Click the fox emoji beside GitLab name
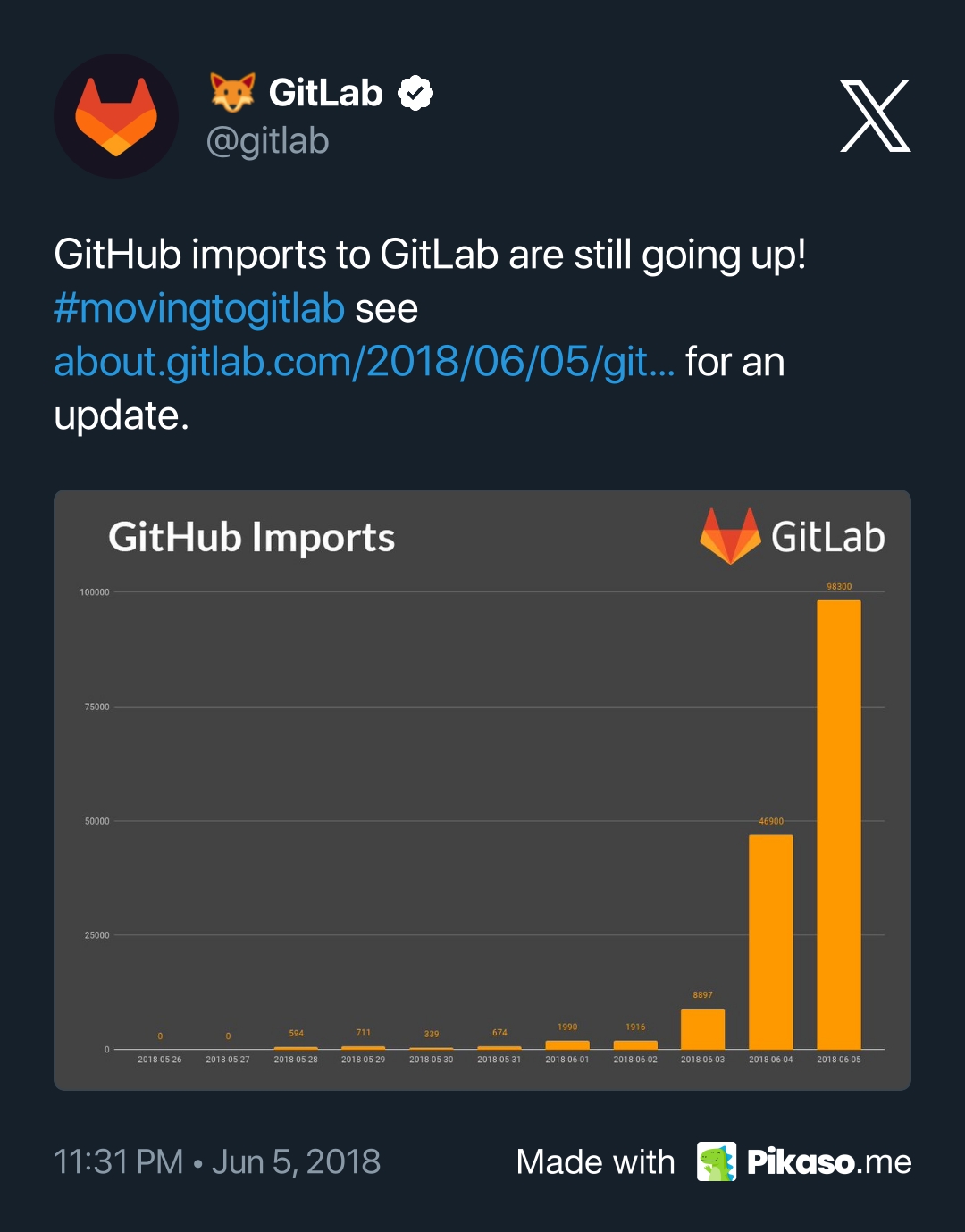 click(x=232, y=93)
